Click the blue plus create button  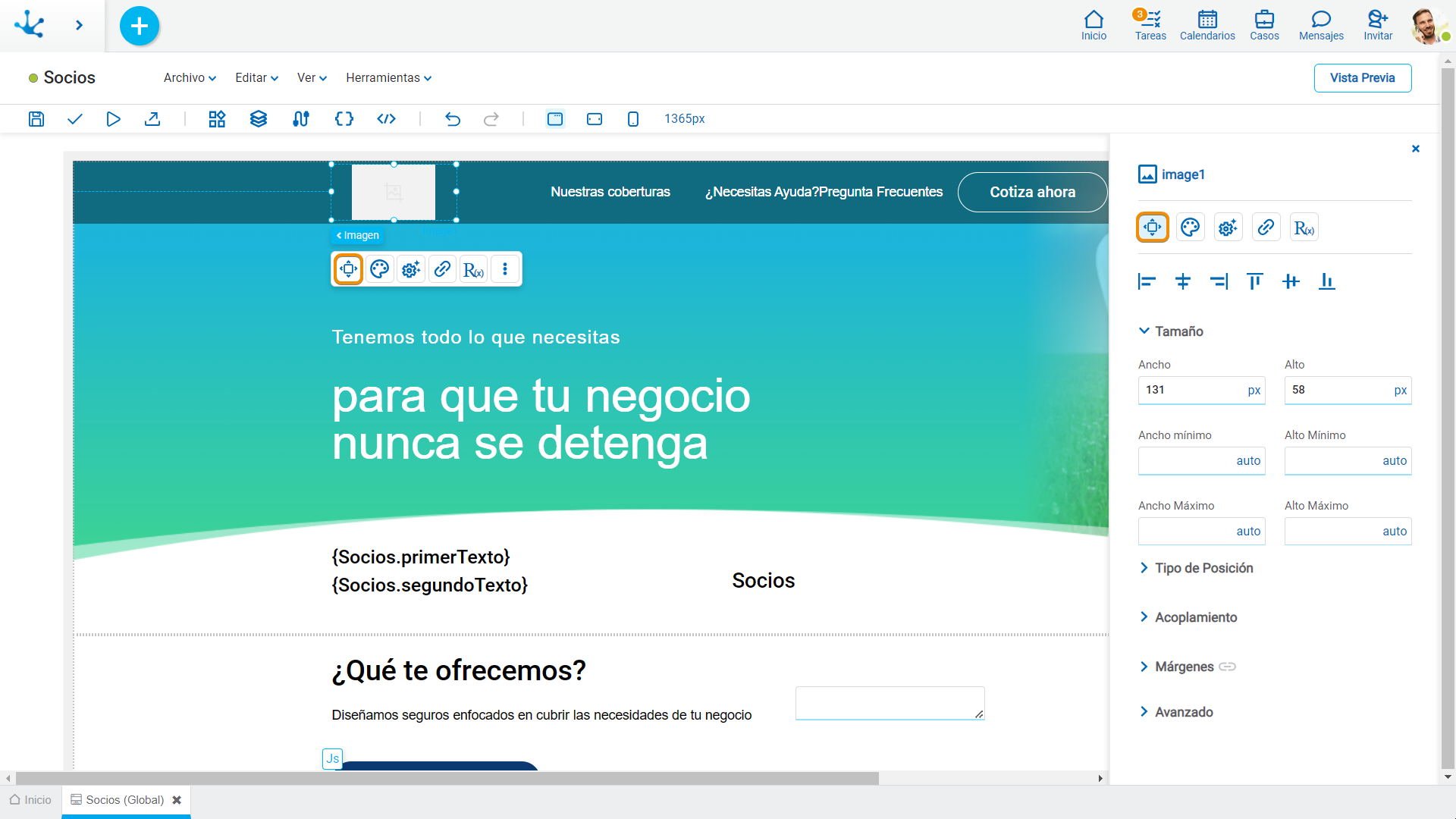[140, 26]
